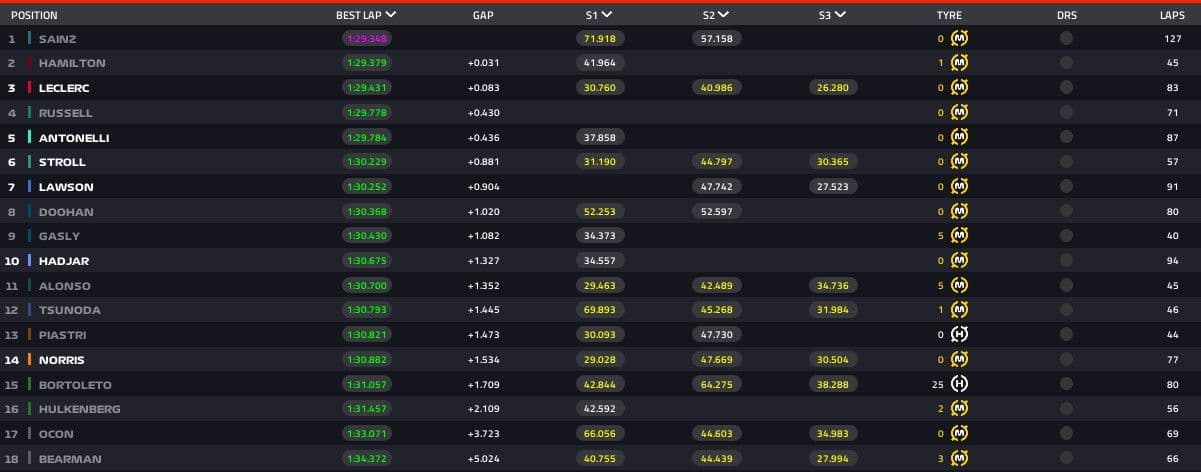Image resolution: width=1201 pixels, height=472 pixels.
Task: Select driver BEARMAN row name
Action: (70, 459)
